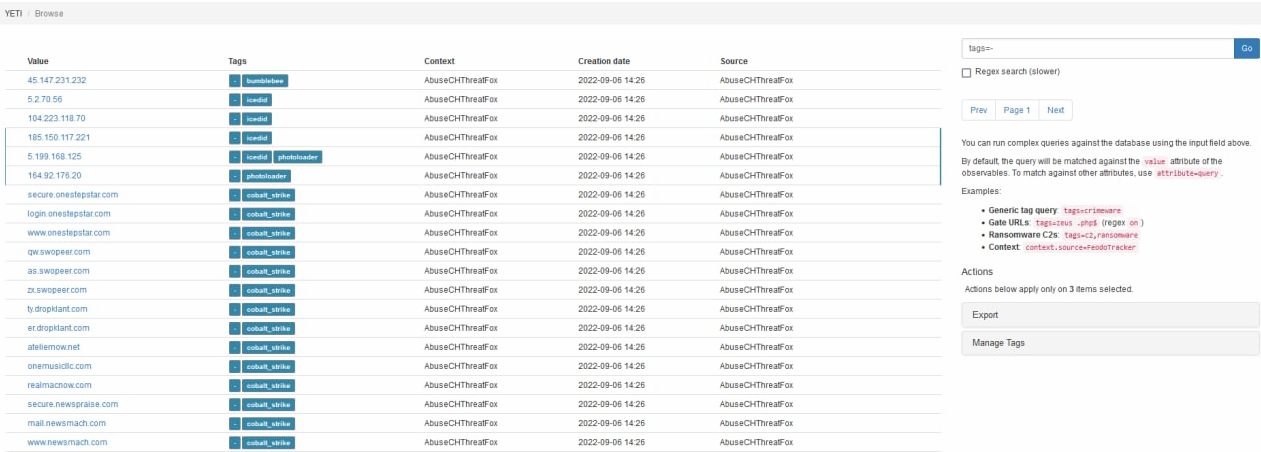Click the minus button in the 164.92.176.20 row
Image resolution: width=1261 pixels, height=452 pixels.
235,176
